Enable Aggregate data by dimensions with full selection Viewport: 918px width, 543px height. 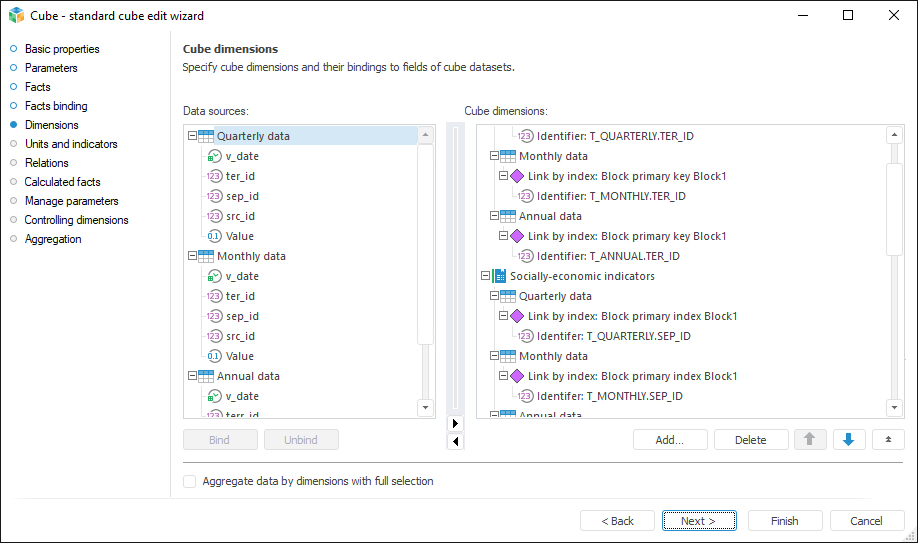click(190, 481)
